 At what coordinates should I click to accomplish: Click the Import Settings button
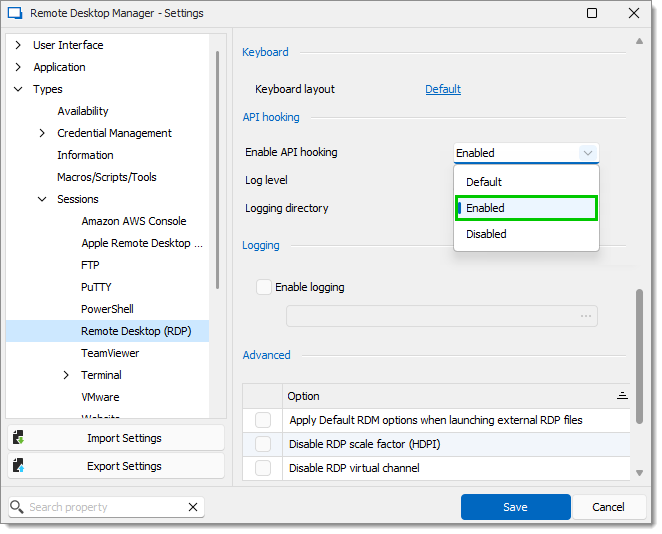116,438
